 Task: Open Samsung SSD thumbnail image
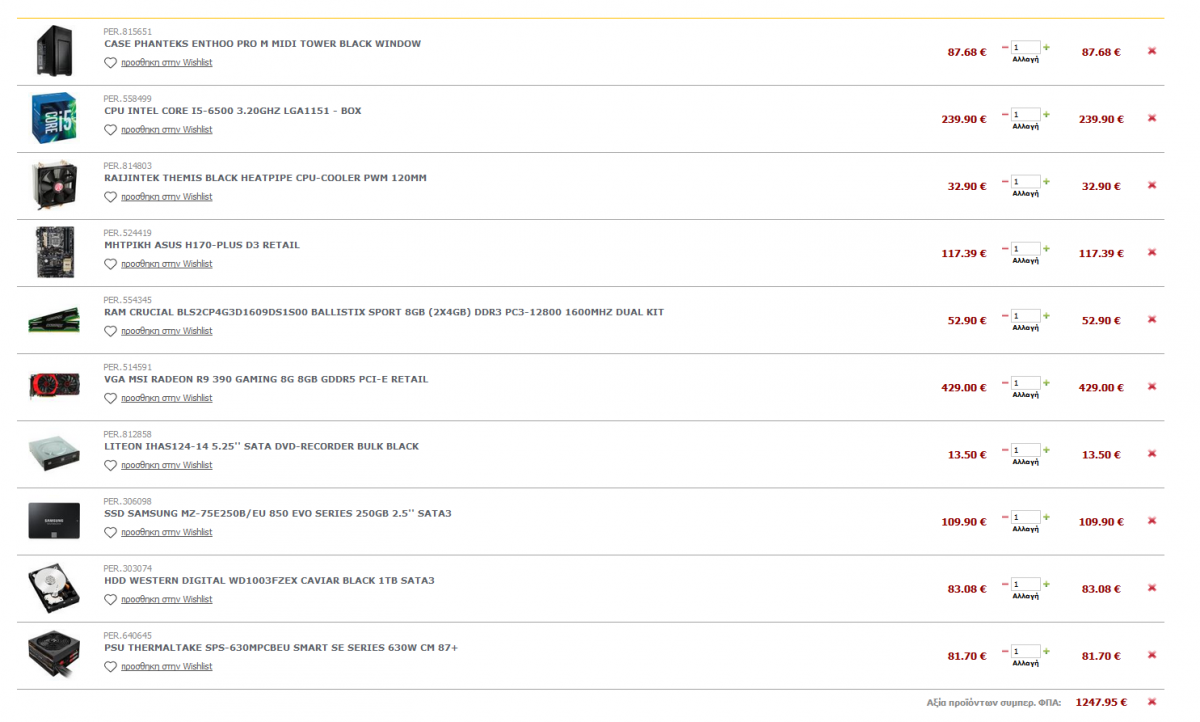coord(53,520)
